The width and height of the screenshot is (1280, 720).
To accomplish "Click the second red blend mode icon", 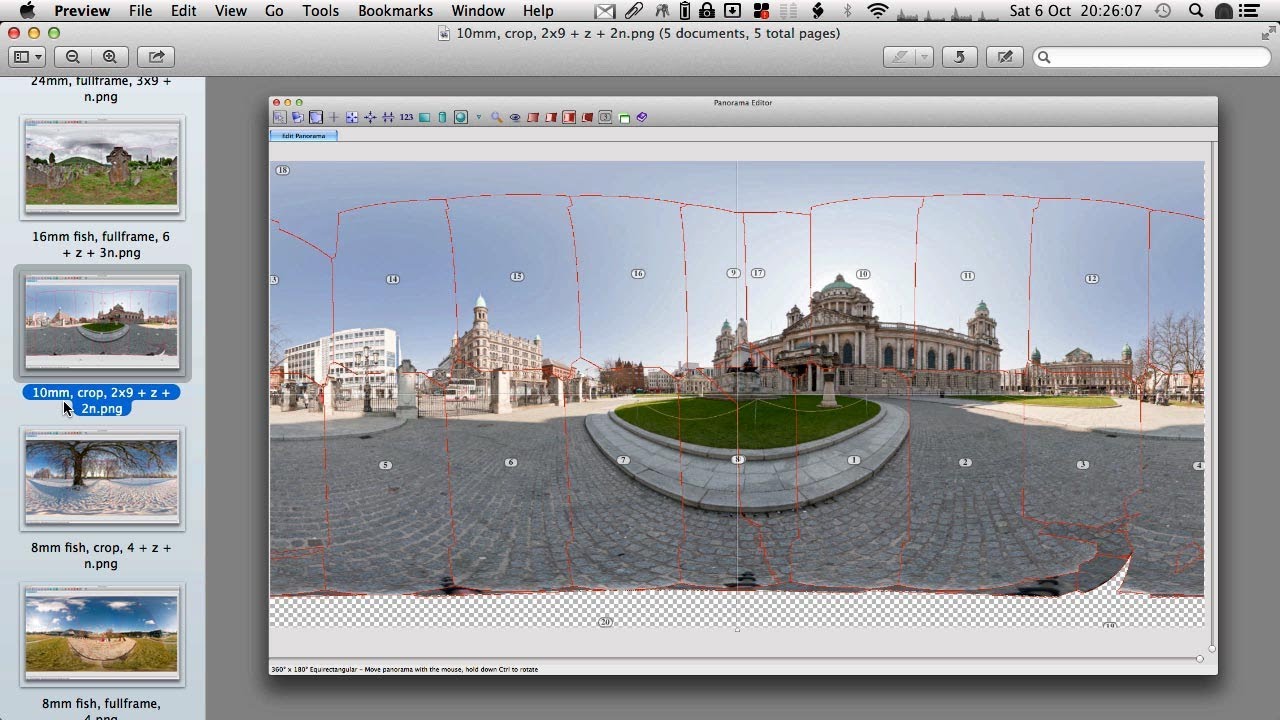I will (x=551, y=117).
